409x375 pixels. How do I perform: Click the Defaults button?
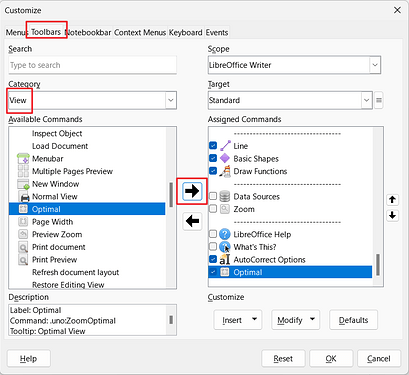coord(353,320)
